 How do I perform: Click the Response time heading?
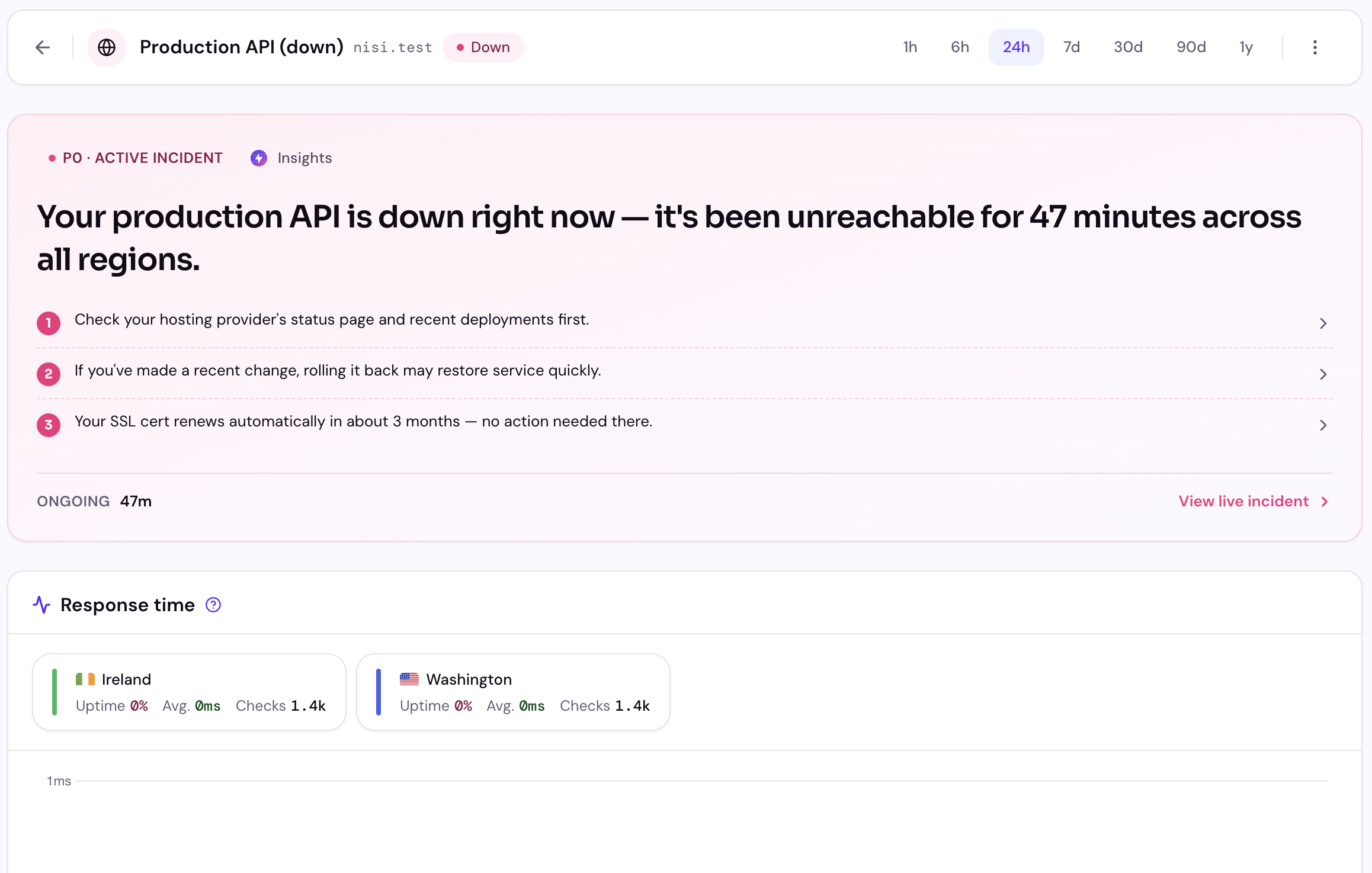tap(127, 605)
